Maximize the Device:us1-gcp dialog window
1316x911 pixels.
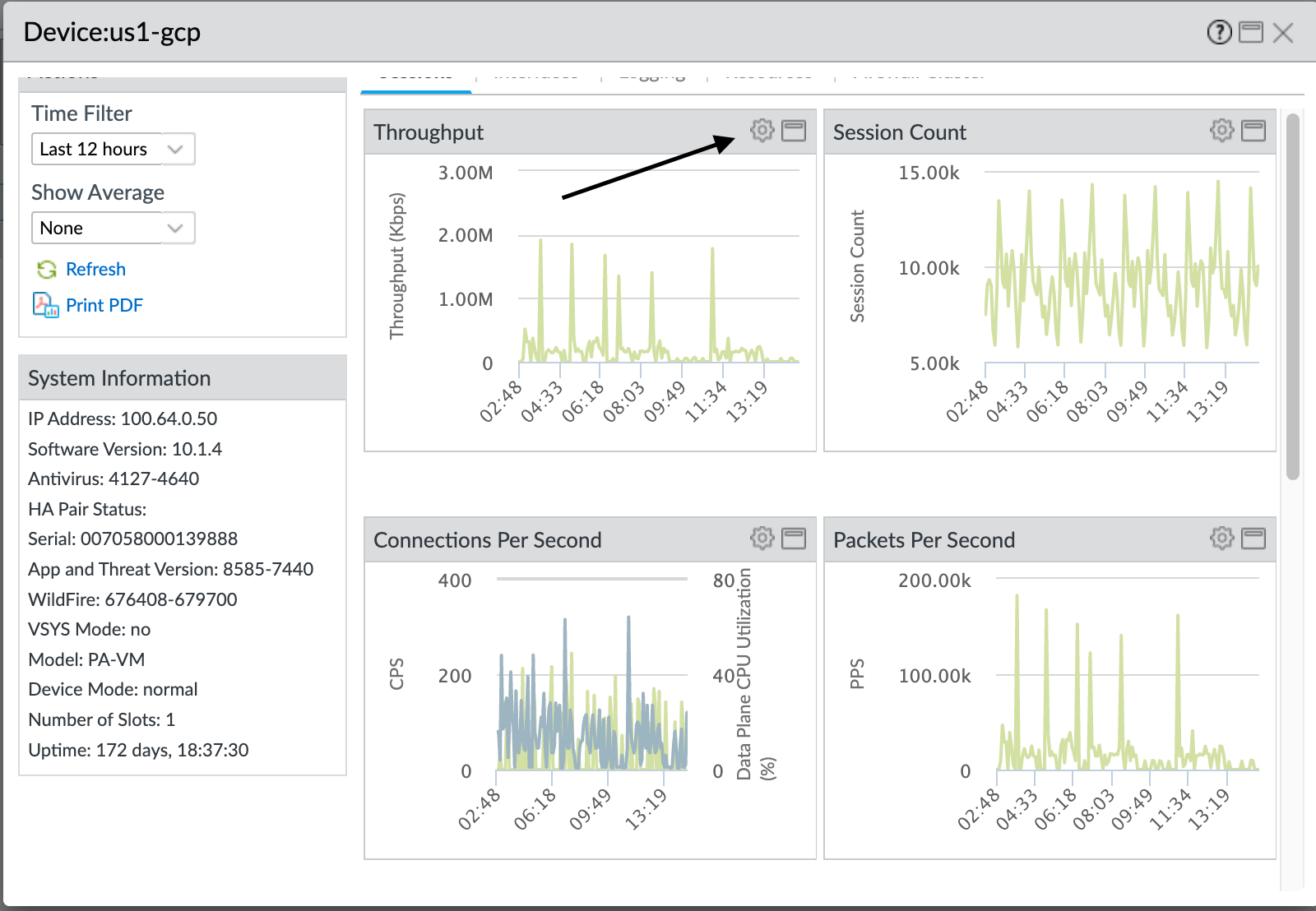pos(1251,32)
